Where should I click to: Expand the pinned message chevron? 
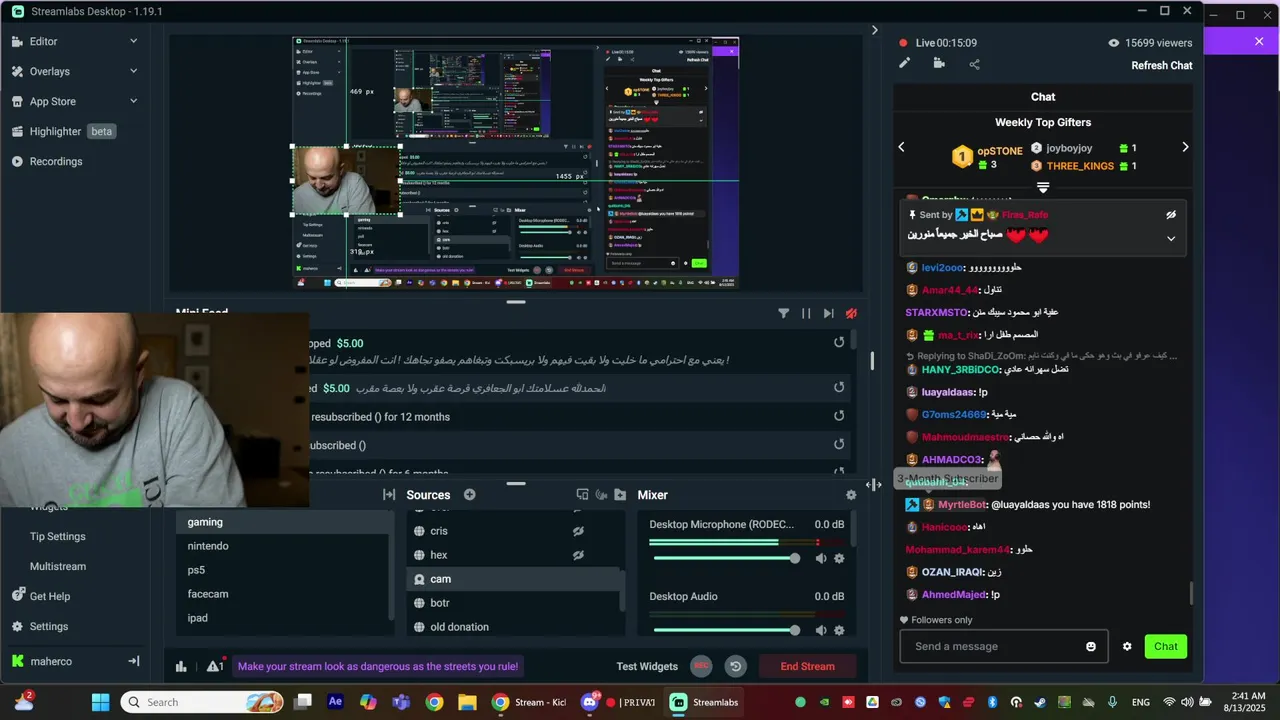click(x=1171, y=239)
